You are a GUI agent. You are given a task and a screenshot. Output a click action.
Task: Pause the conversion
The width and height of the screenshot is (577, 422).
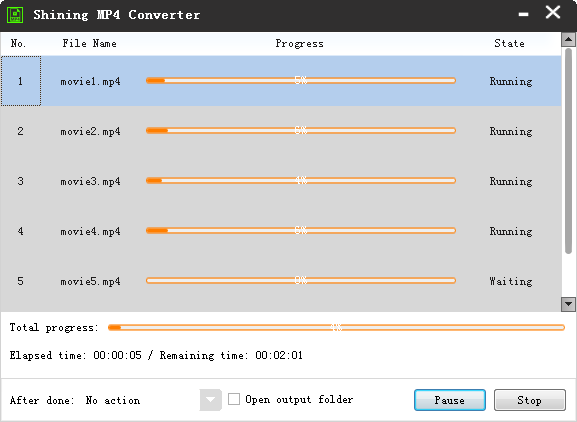click(450, 400)
